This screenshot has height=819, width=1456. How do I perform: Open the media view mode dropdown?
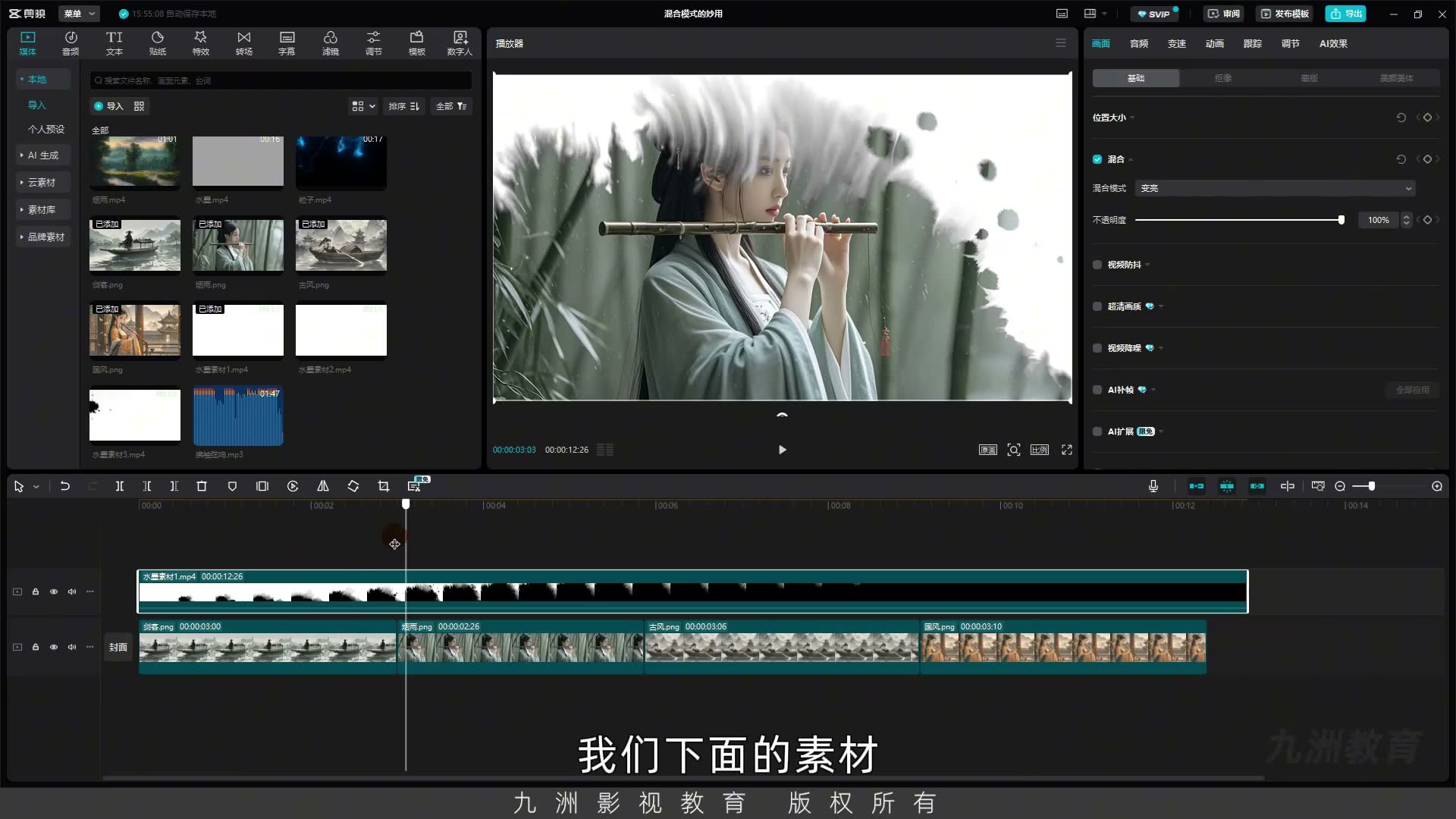tap(363, 106)
